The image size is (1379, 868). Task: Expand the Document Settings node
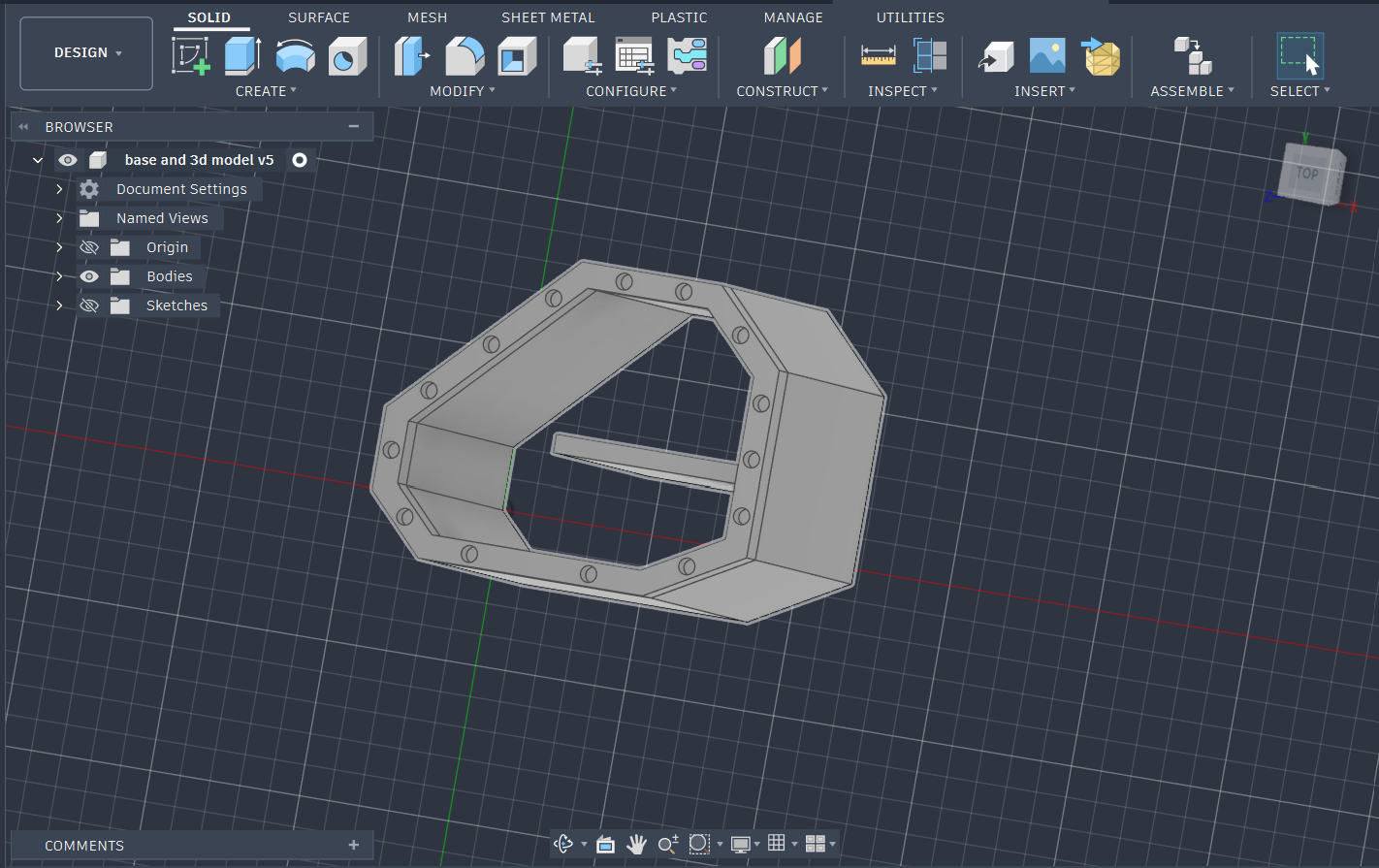click(59, 189)
